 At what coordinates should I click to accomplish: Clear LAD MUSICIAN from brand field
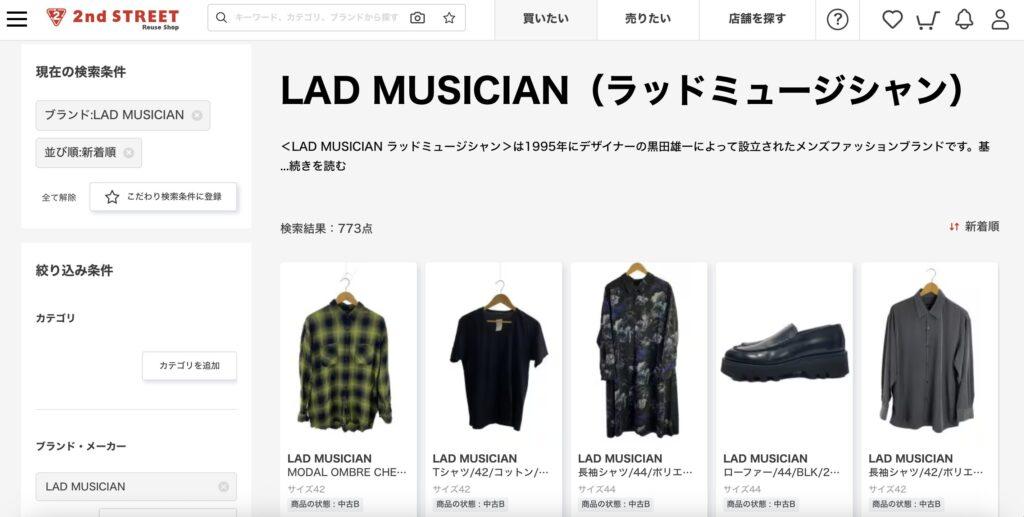223,487
